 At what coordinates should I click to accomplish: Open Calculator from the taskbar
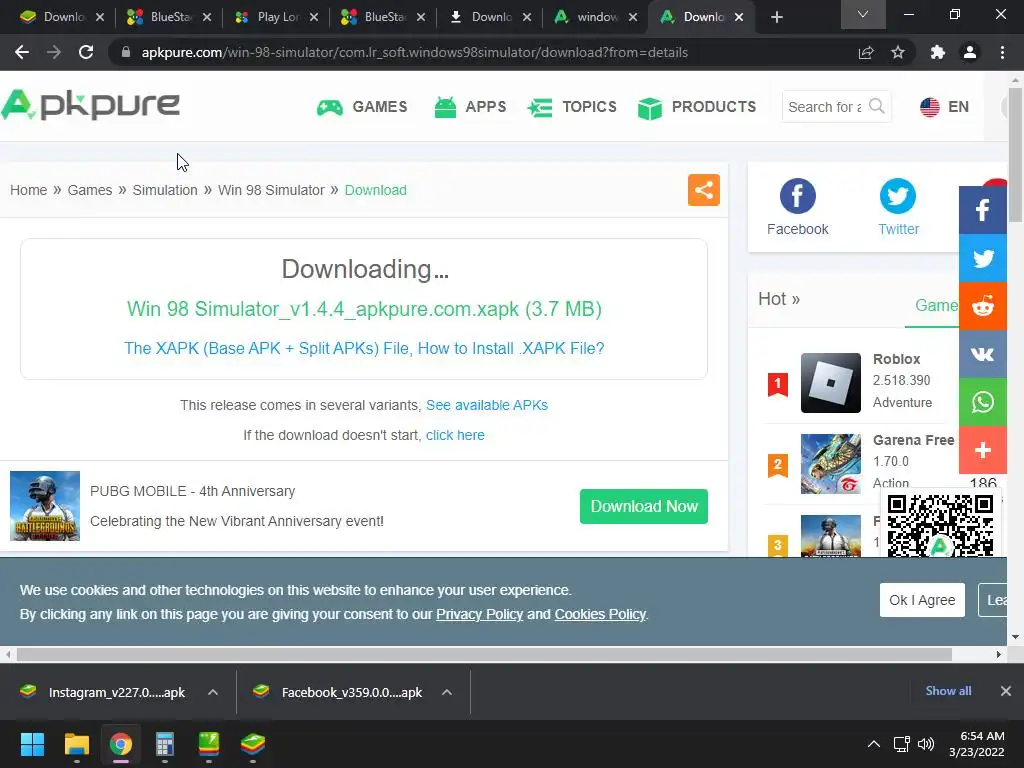(x=165, y=744)
